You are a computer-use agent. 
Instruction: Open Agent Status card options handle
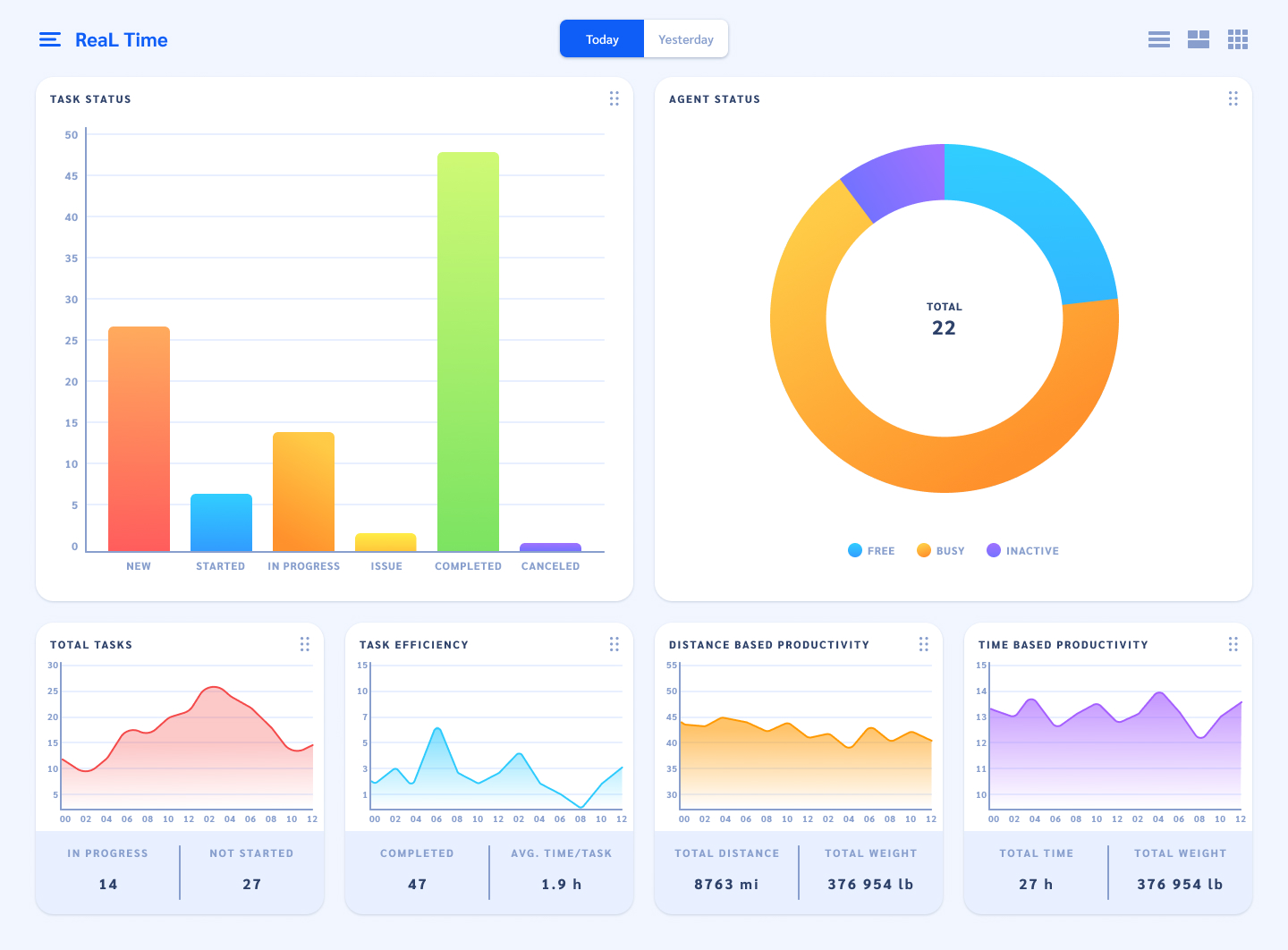[1233, 98]
